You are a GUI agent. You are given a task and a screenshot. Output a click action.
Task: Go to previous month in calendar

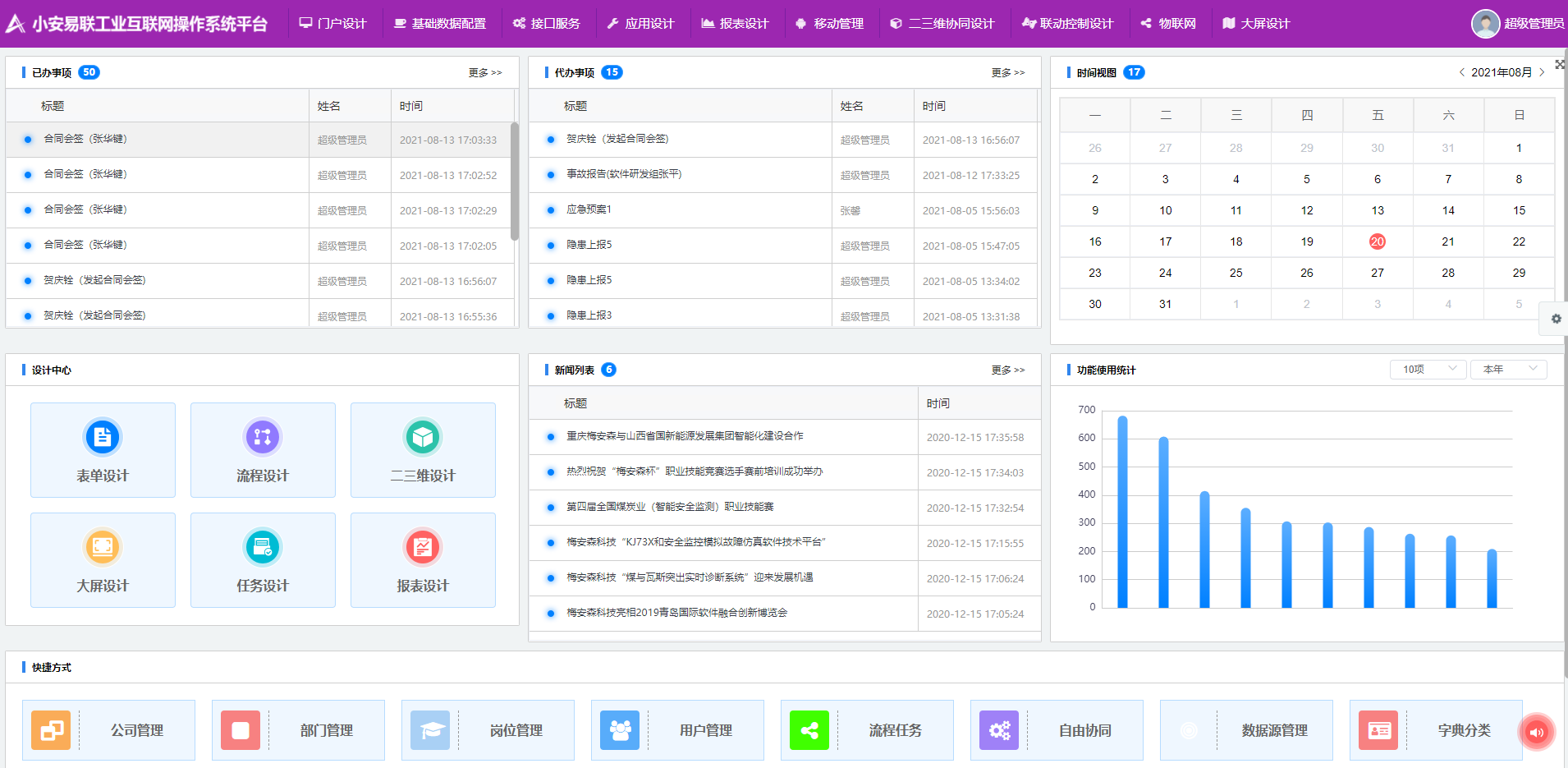[1461, 72]
